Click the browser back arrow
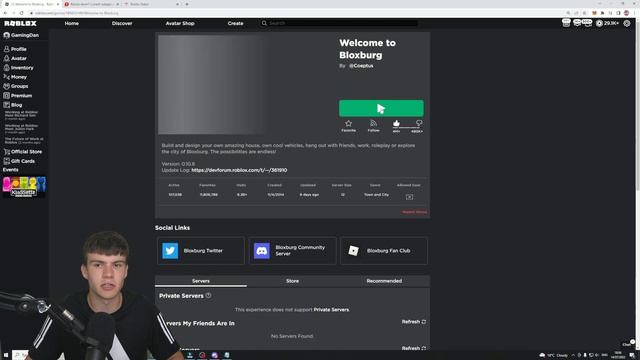Viewport: 640px width, 360px height. 5,13
